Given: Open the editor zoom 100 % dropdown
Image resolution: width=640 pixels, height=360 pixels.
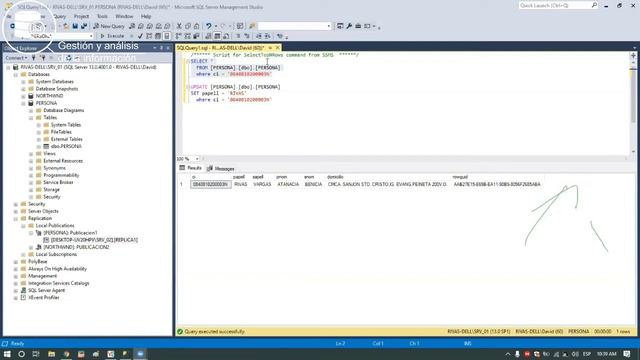Looking at the screenshot, I should (x=197, y=159).
